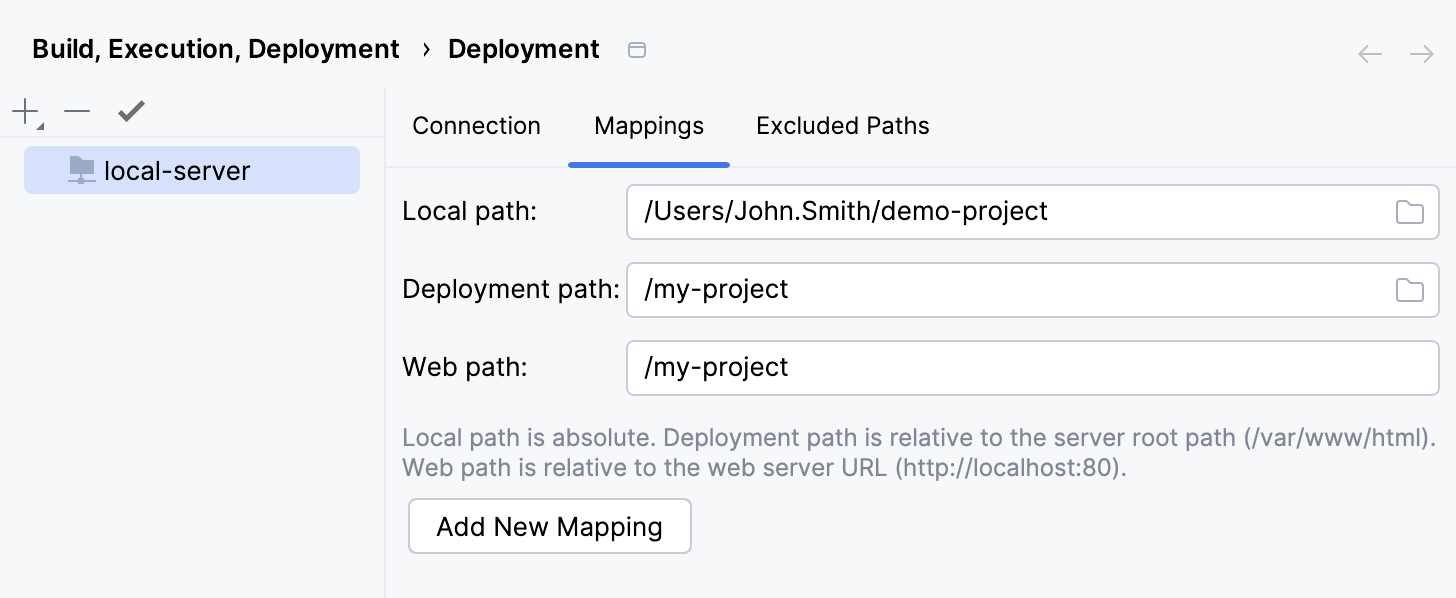1456x598 pixels.
Task: Browse for a Deployment path folder
Action: (1410, 290)
